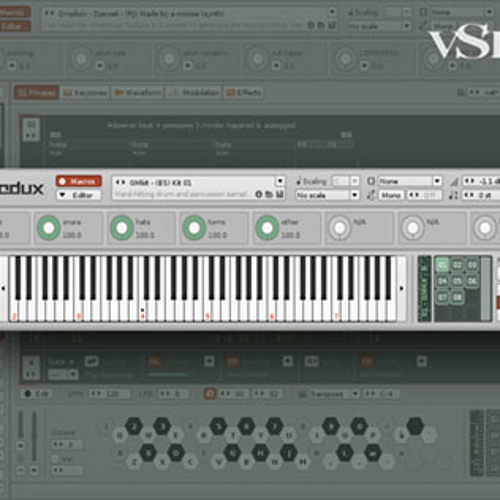Switch to Keyzones tab in background window

pos(85,93)
